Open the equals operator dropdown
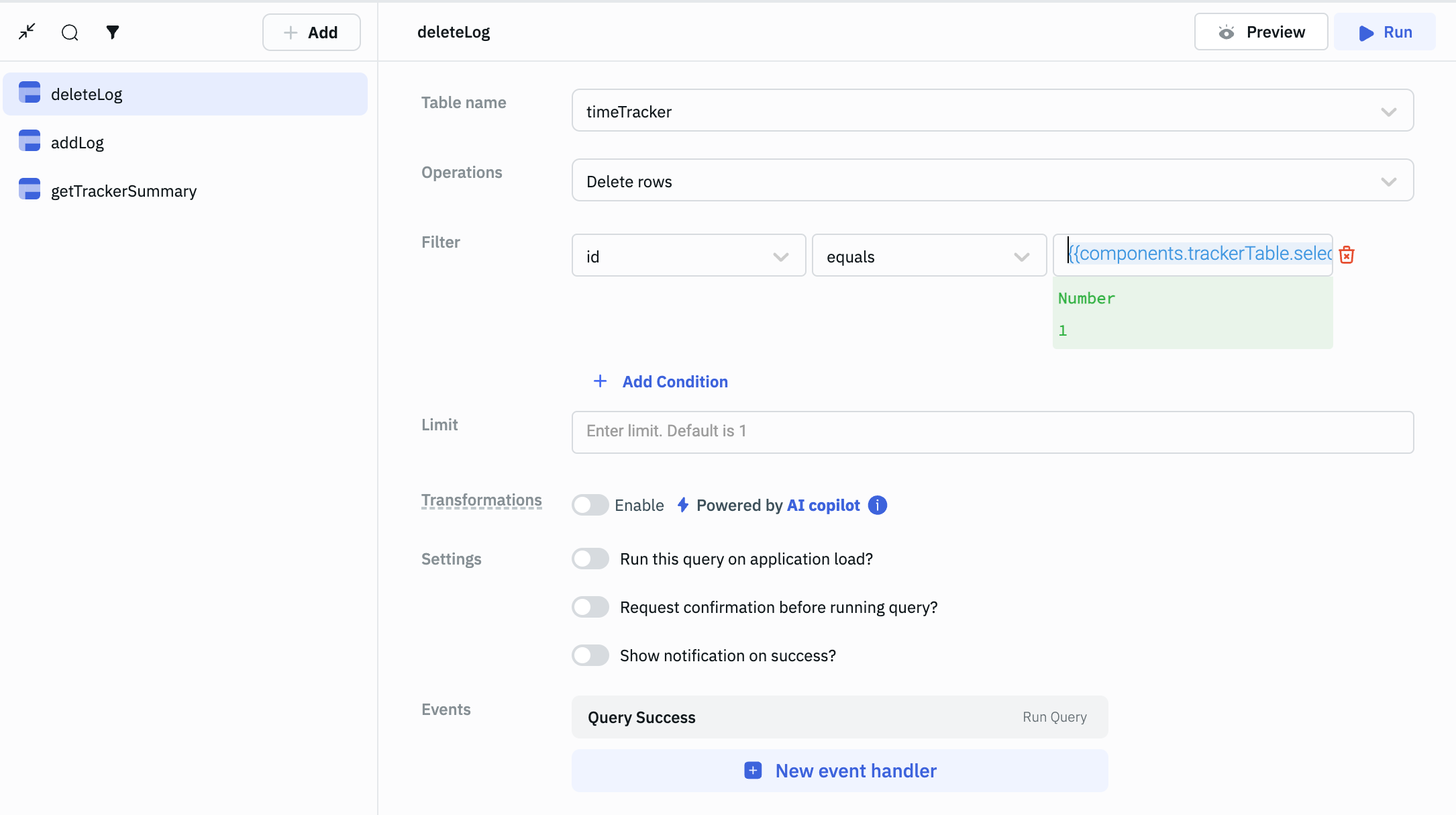Screen dimensions: 1456x815 [x=929, y=256]
